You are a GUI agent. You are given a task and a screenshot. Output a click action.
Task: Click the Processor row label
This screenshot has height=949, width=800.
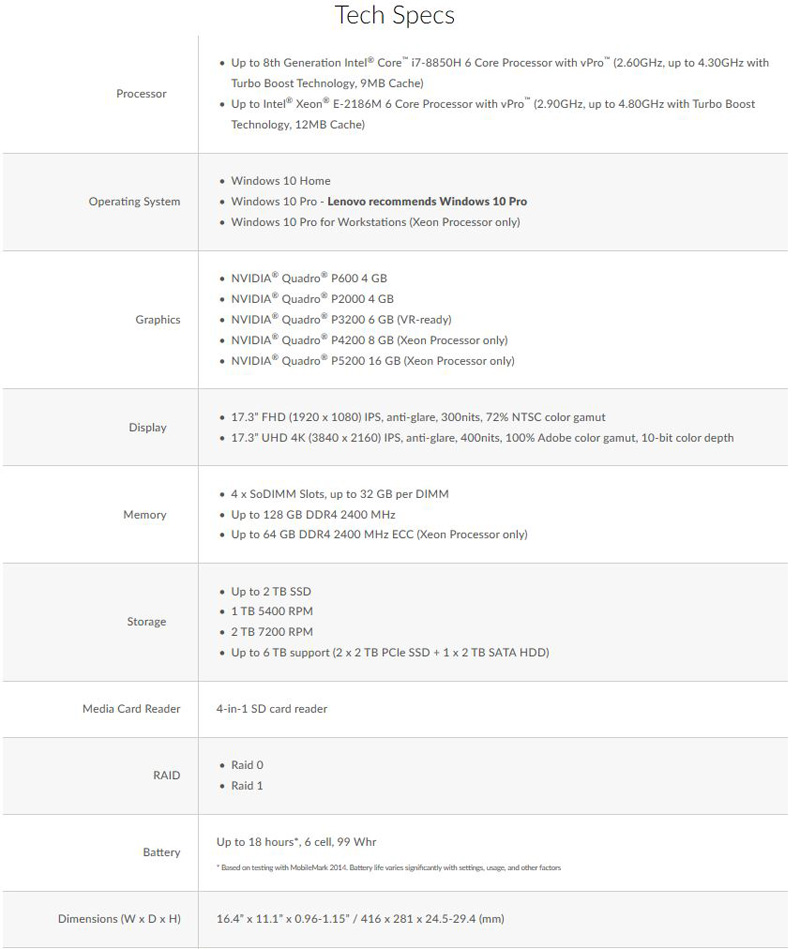point(141,94)
